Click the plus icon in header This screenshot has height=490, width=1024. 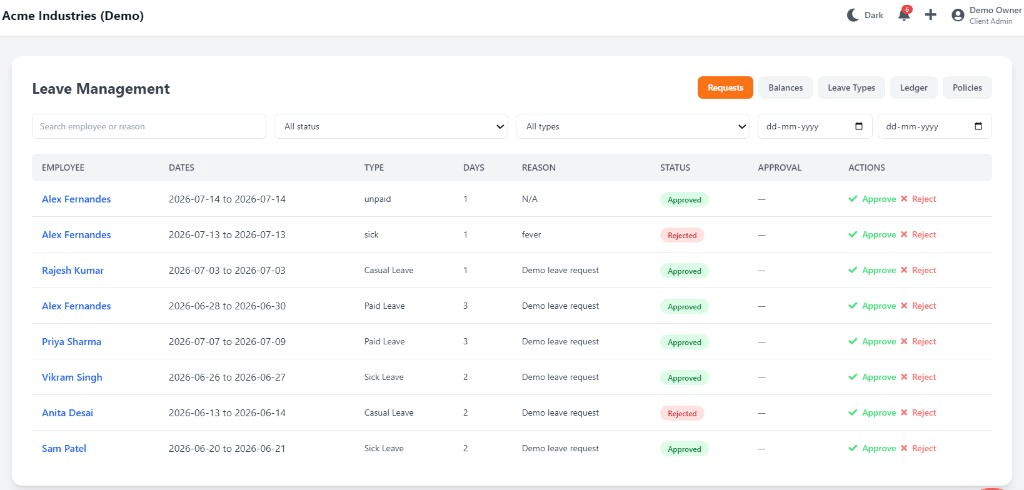[x=931, y=15]
